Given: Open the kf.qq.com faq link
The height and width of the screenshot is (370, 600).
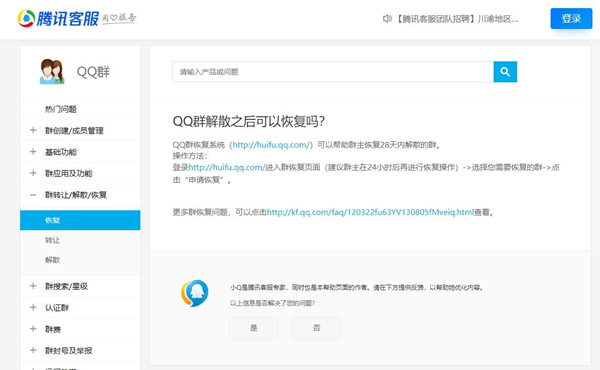Looking at the screenshot, I should (x=370, y=212).
